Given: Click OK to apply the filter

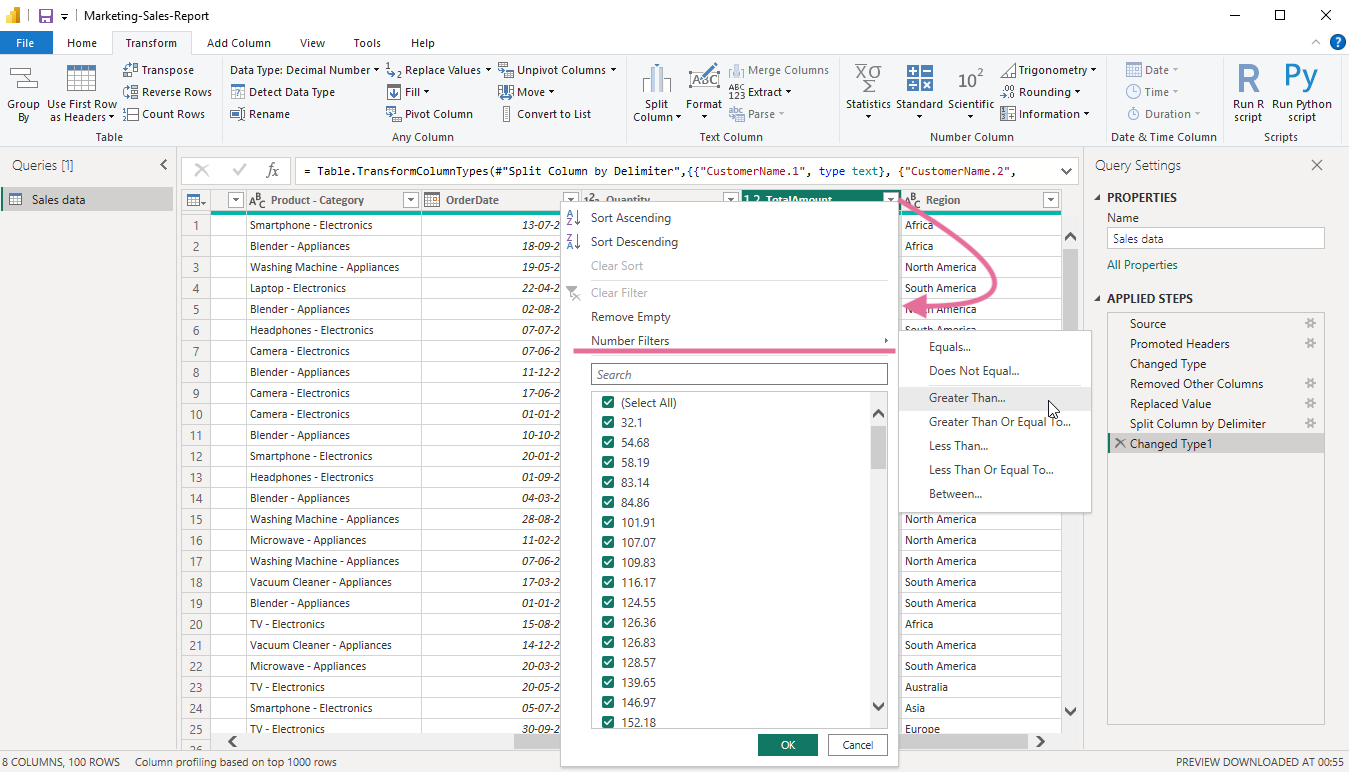Looking at the screenshot, I should click(x=787, y=745).
